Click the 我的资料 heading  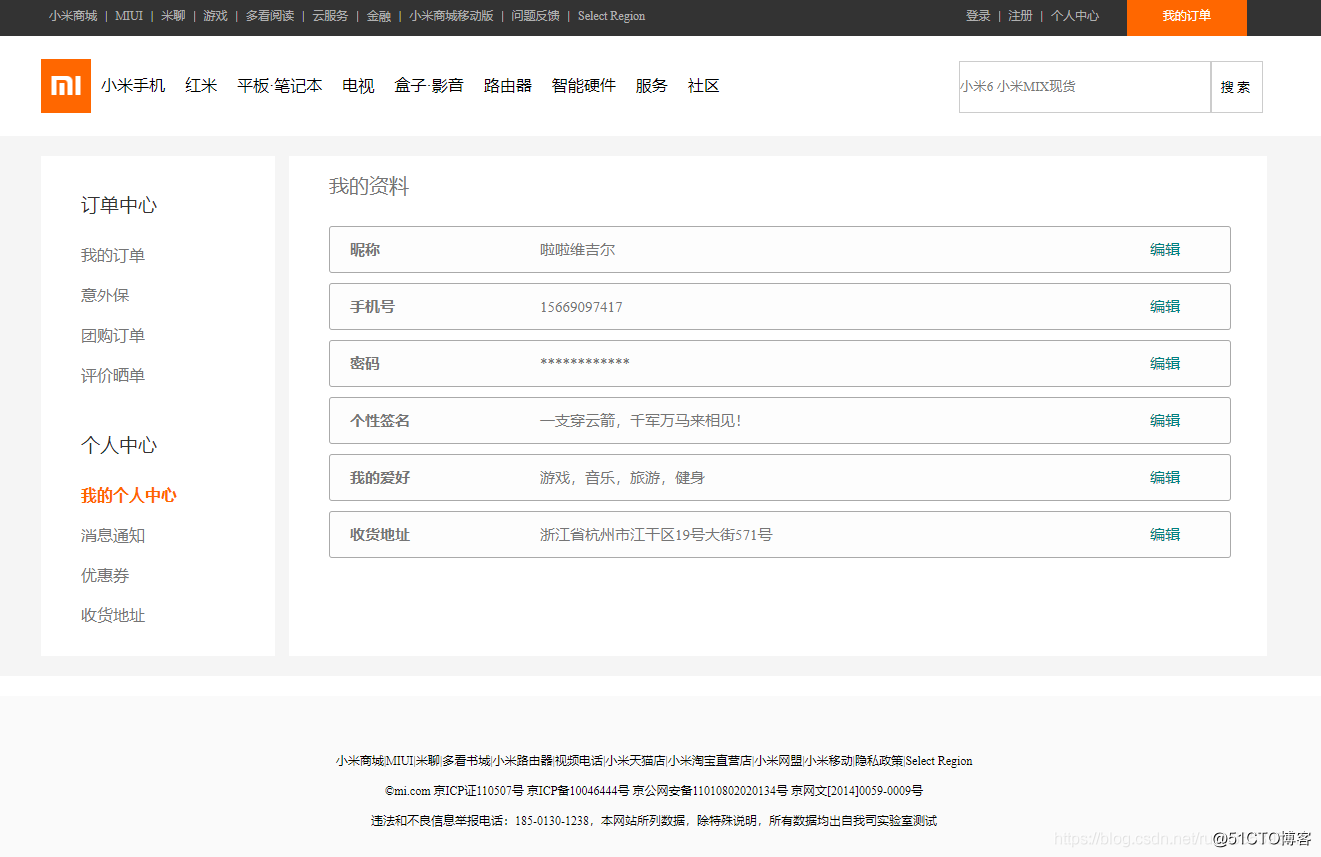[369, 187]
